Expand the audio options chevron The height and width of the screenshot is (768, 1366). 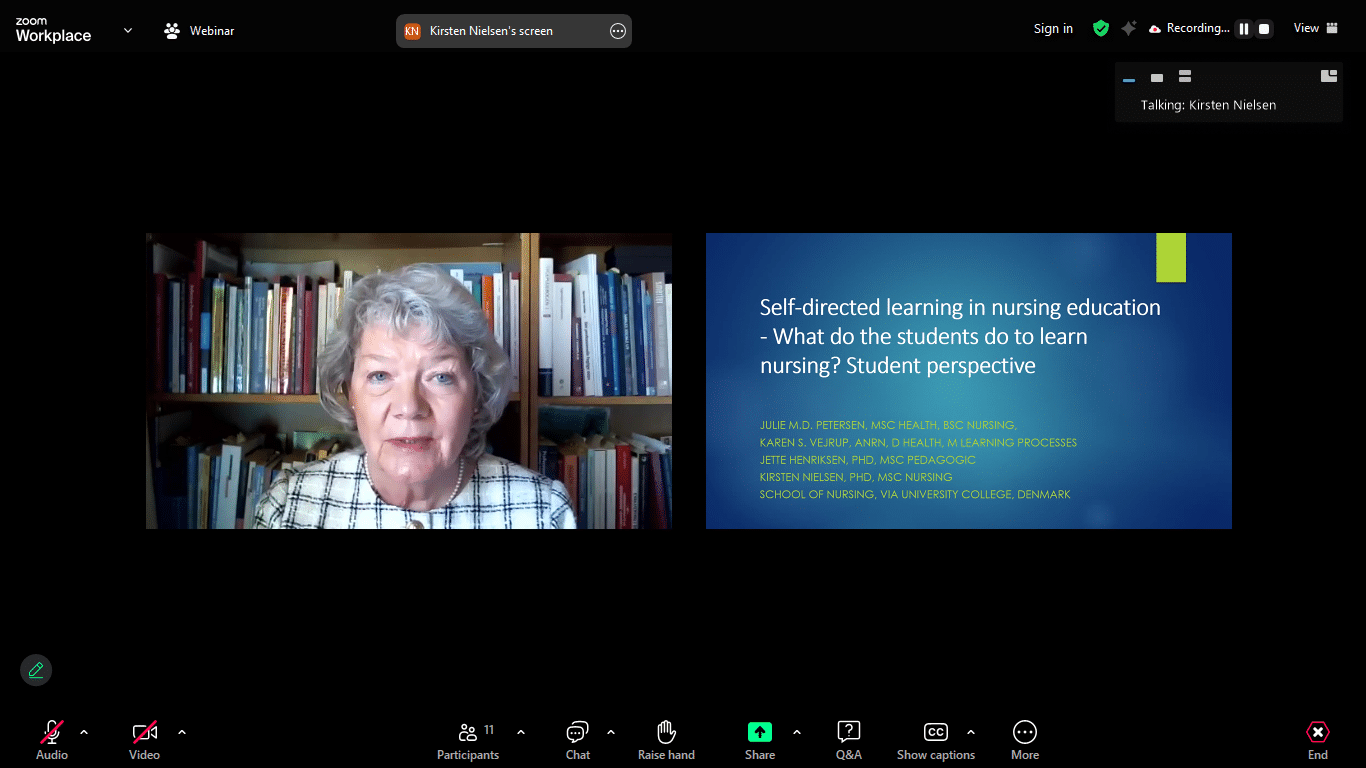84,732
